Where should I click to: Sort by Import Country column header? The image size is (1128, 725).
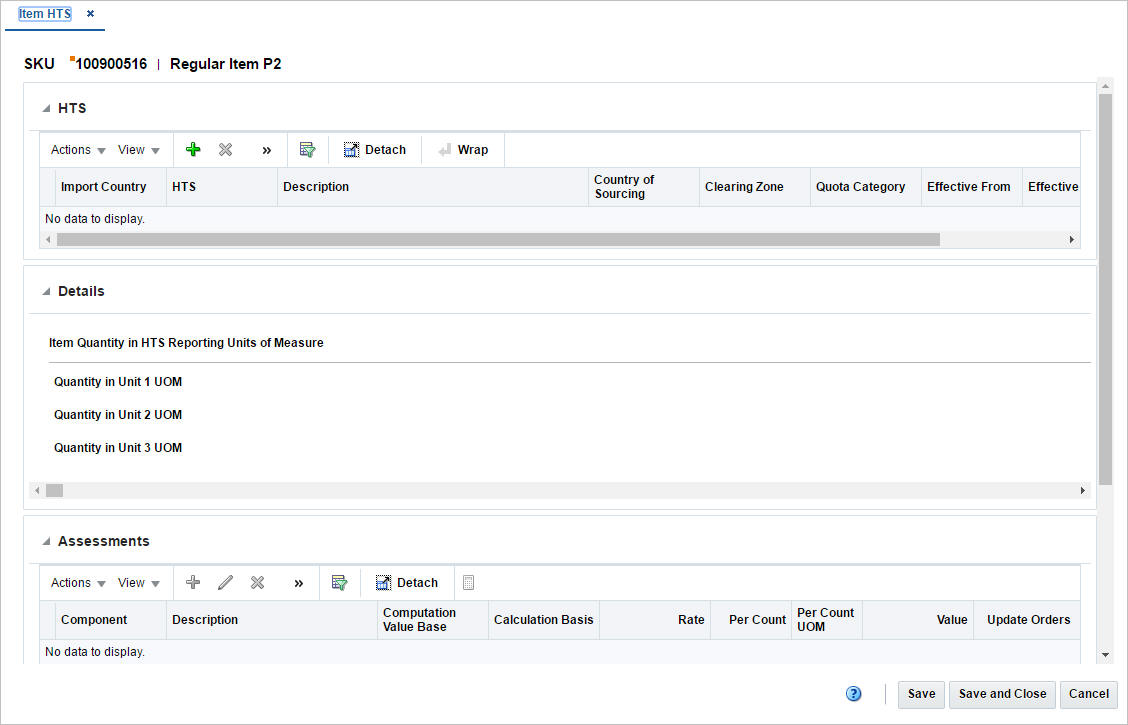click(x=111, y=187)
